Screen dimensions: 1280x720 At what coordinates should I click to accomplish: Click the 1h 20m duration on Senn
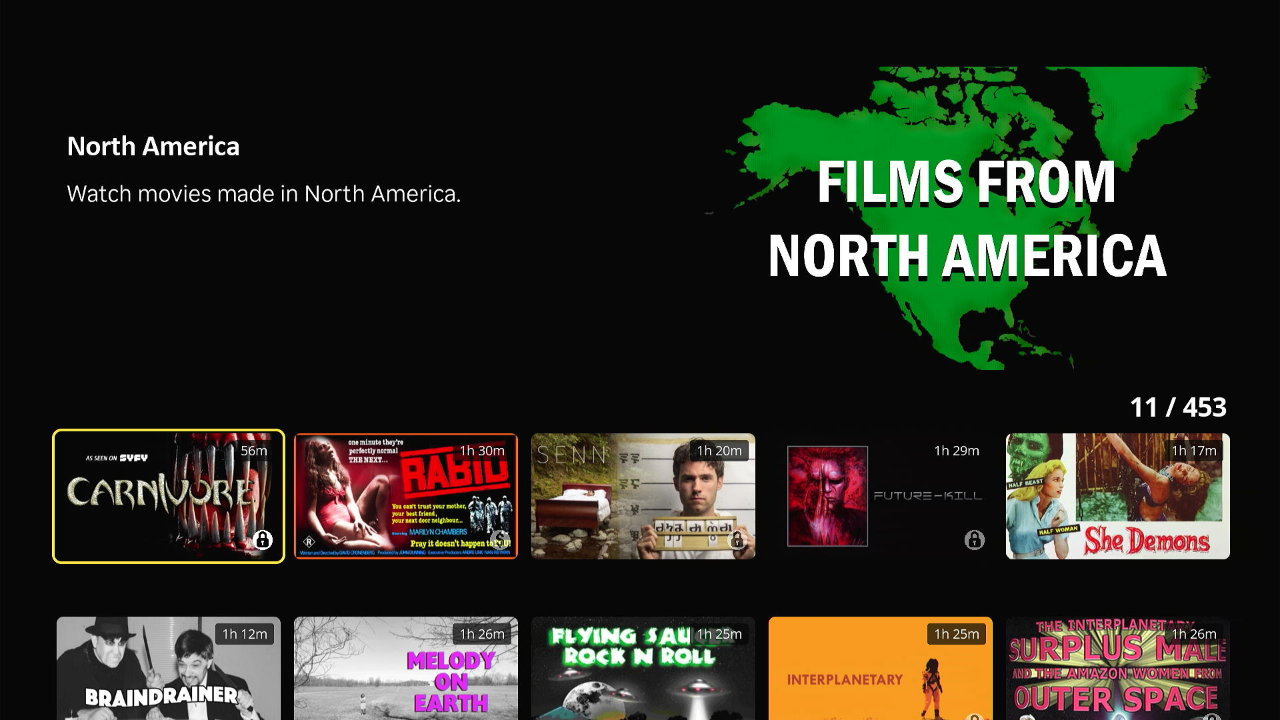point(719,451)
